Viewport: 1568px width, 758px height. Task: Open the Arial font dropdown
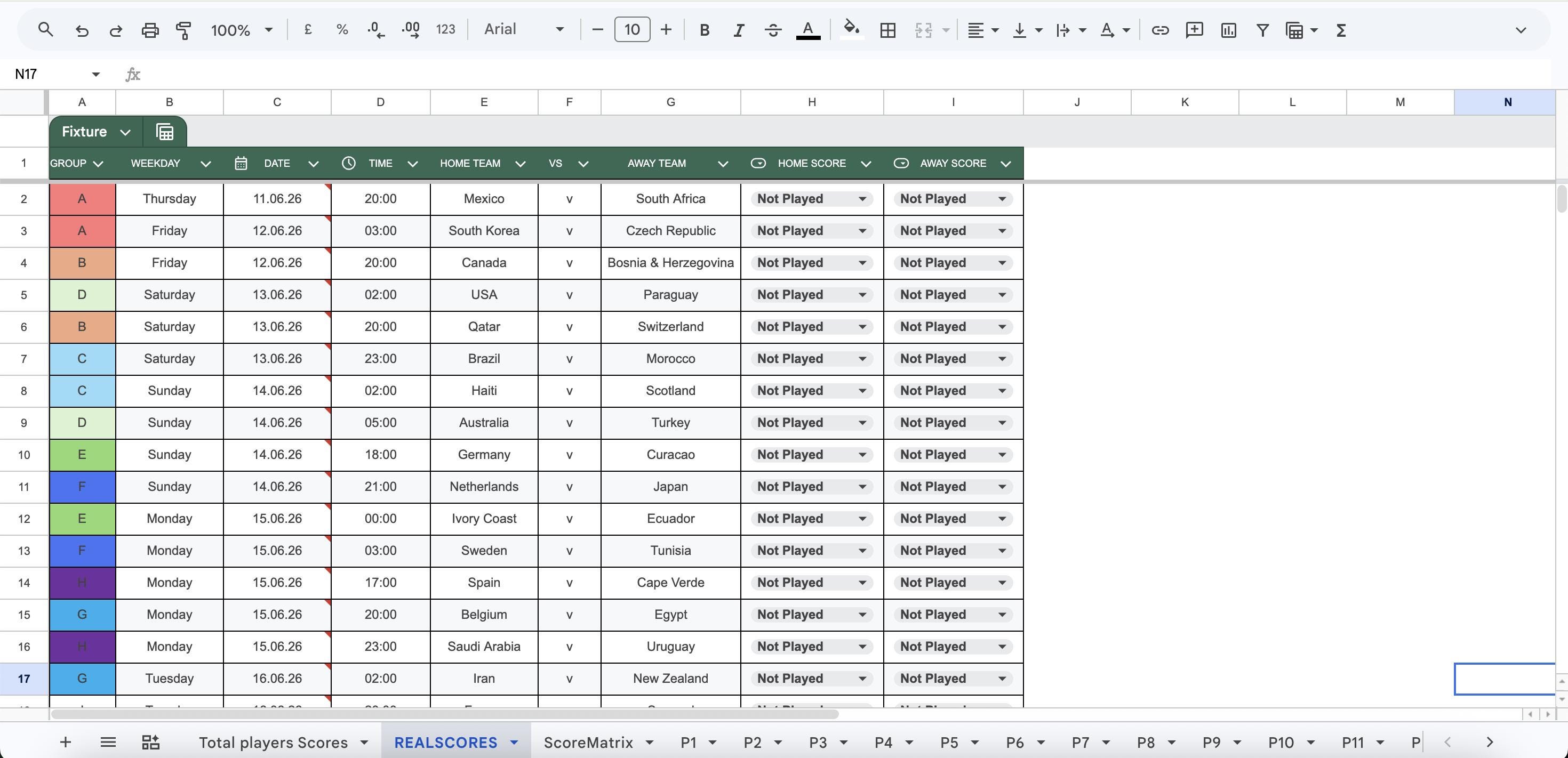[524, 29]
